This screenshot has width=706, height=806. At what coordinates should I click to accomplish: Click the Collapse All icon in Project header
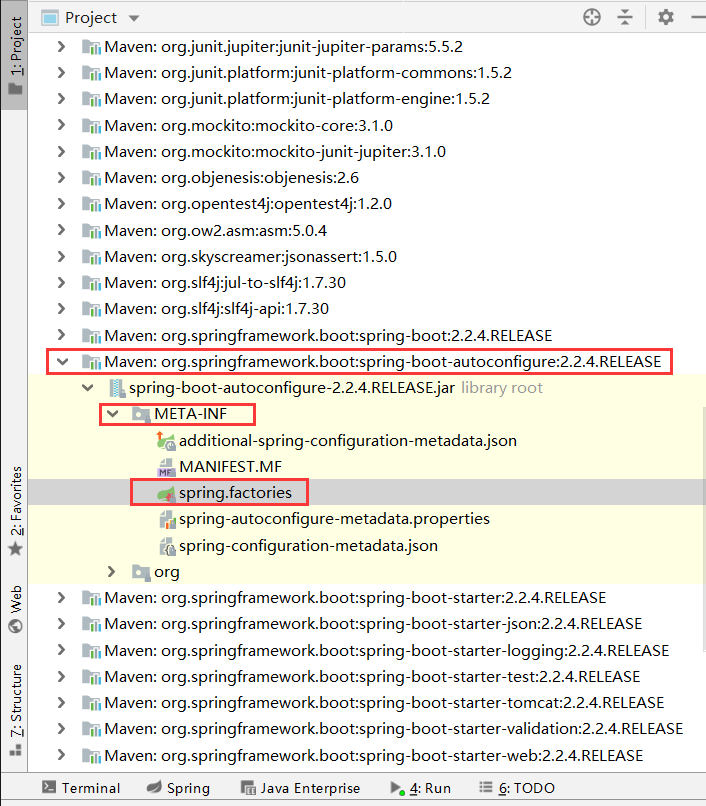625,17
